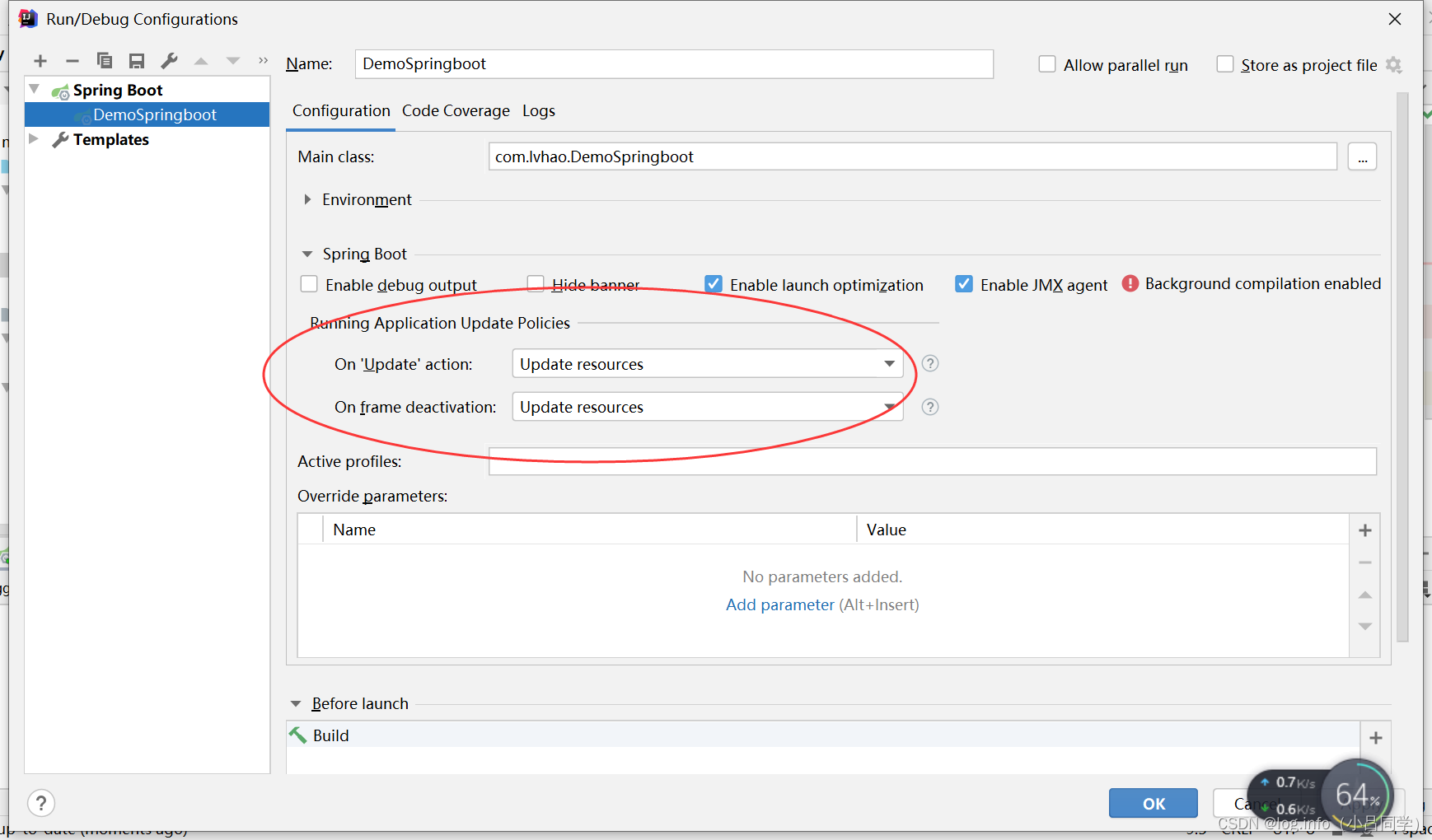
Task: Click OK to confirm configuration
Action: coord(1154,803)
